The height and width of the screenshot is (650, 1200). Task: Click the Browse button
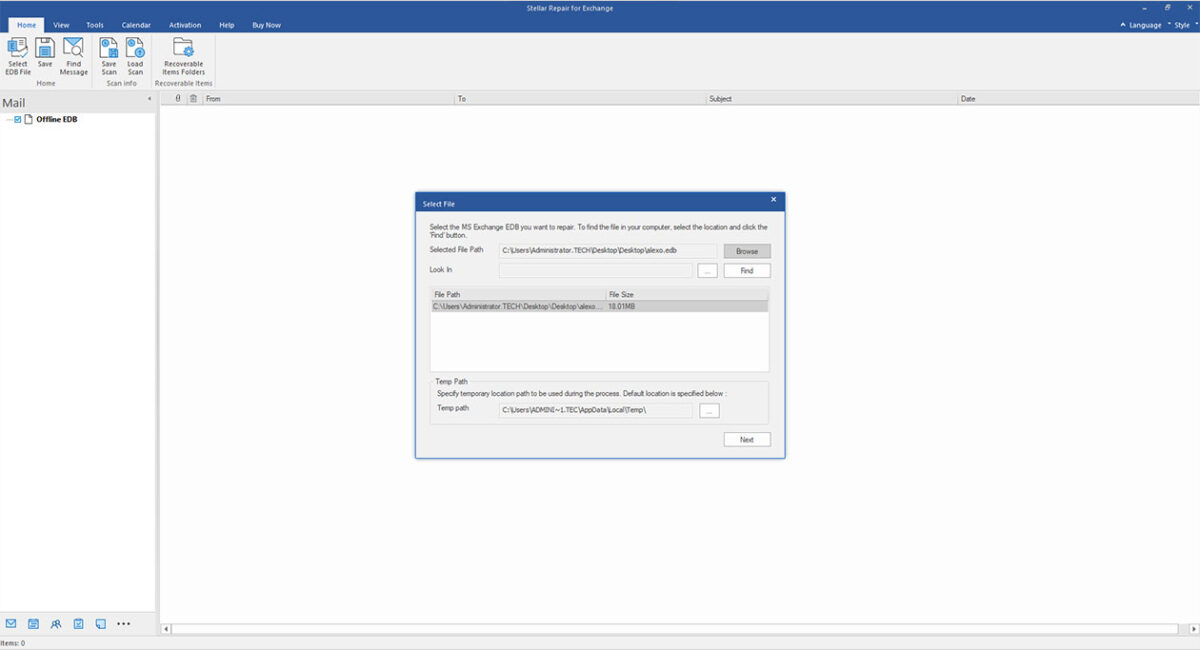(x=747, y=251)
